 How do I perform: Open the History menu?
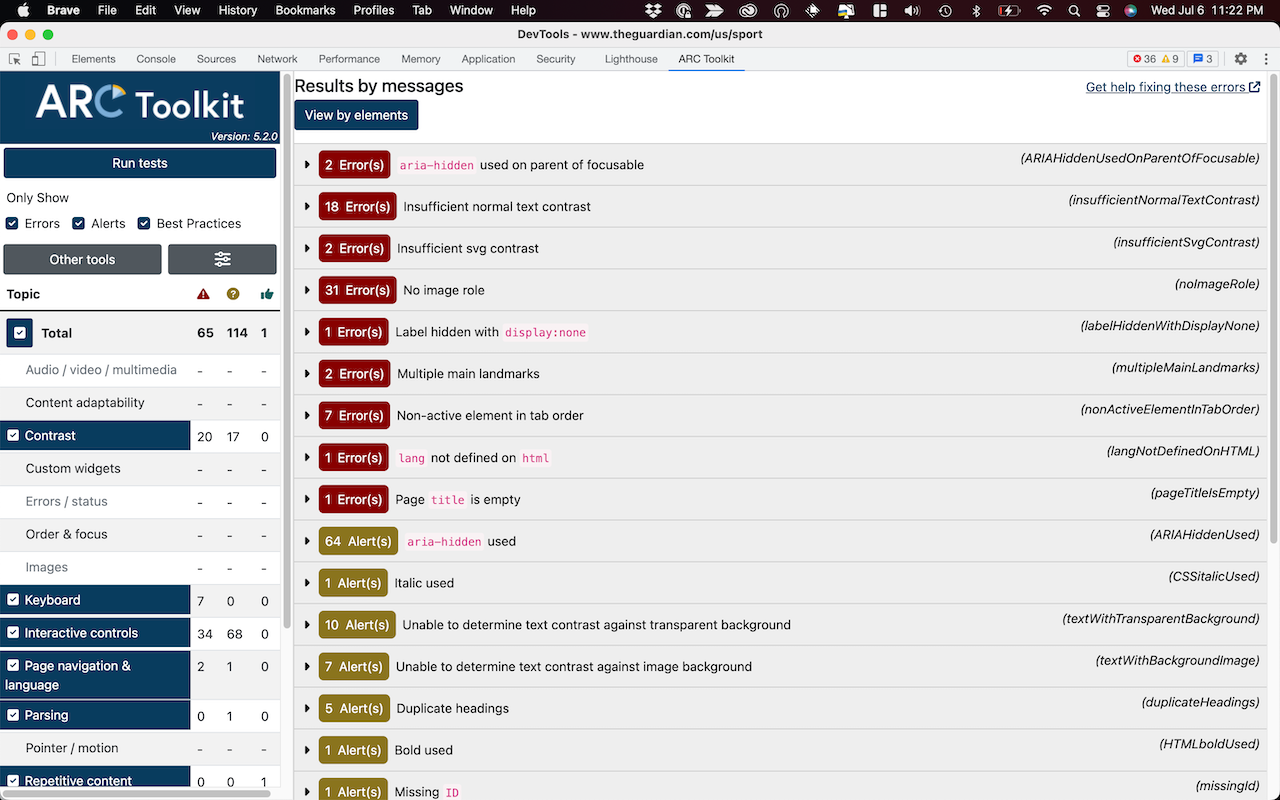[237, 10]
